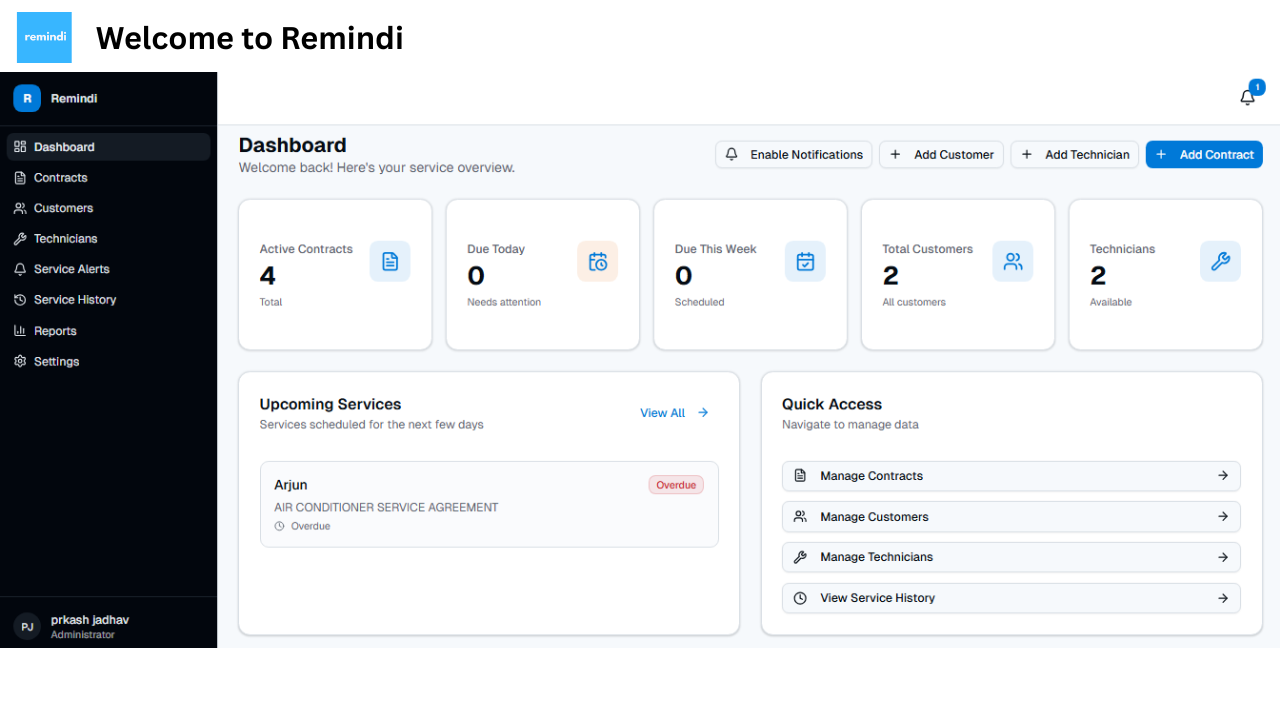Click the Add Technician button
Screen dimensions: 1280x720
1074,155
